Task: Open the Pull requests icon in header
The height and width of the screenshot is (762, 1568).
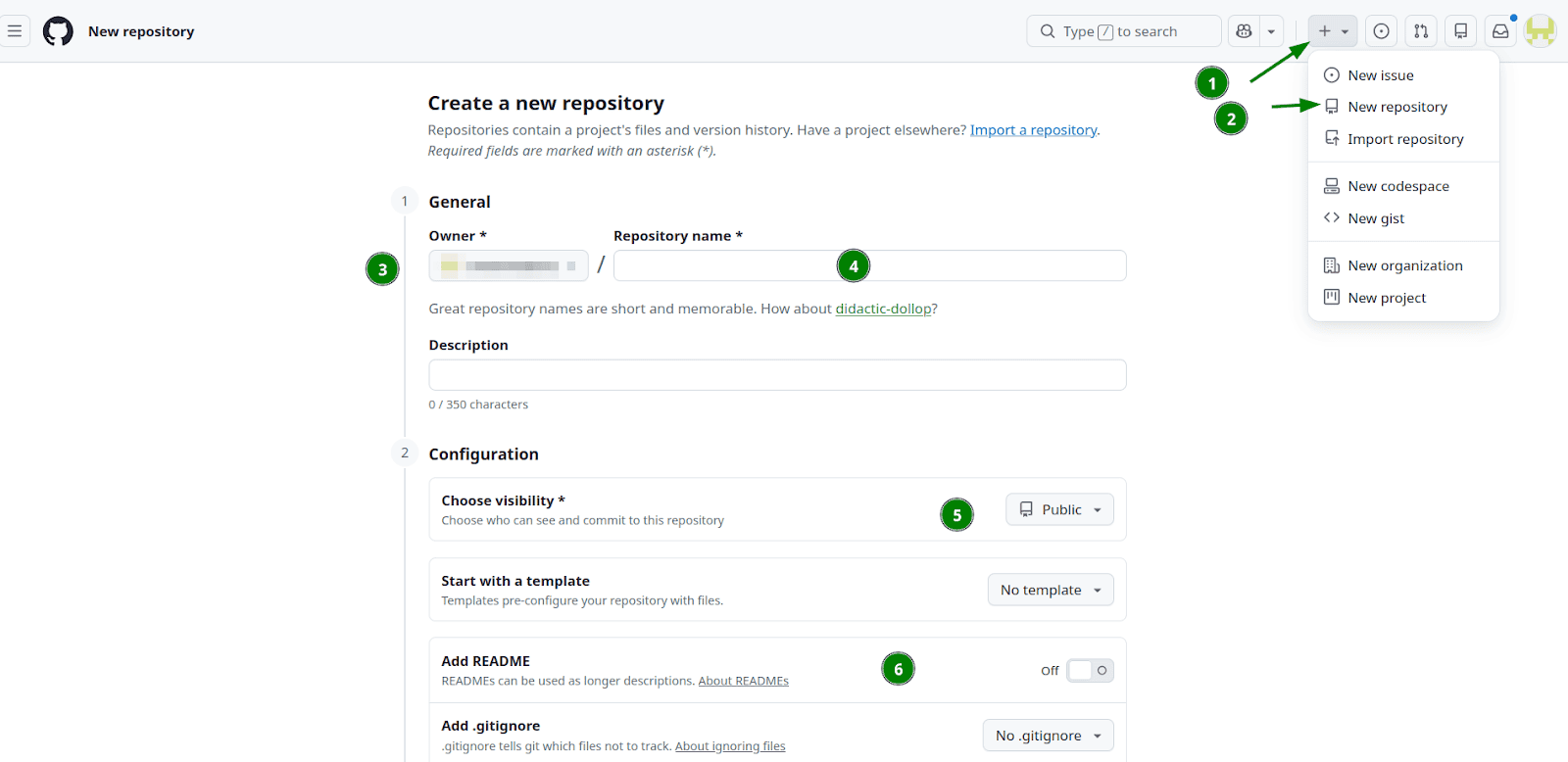Action: [x=1421, y=31]
